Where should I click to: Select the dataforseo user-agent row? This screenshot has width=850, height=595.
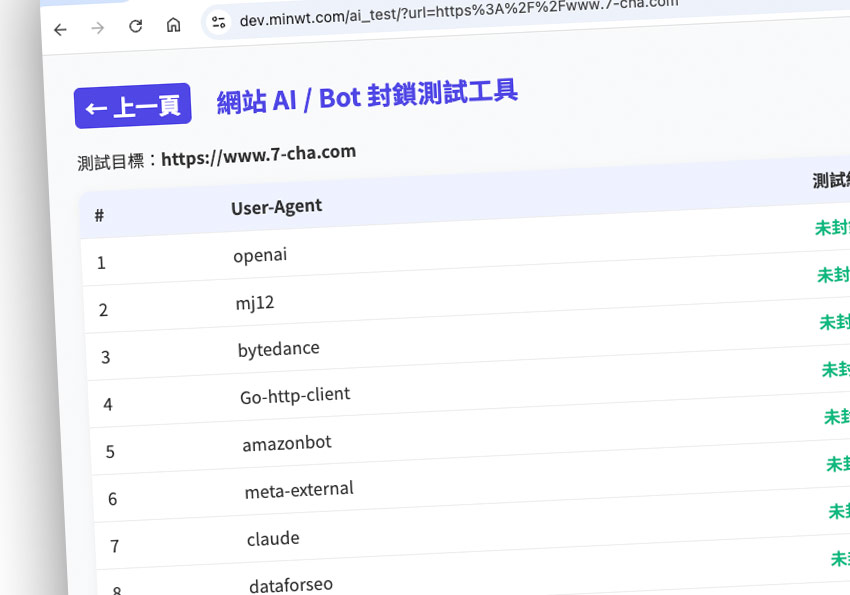click(291, 584)
